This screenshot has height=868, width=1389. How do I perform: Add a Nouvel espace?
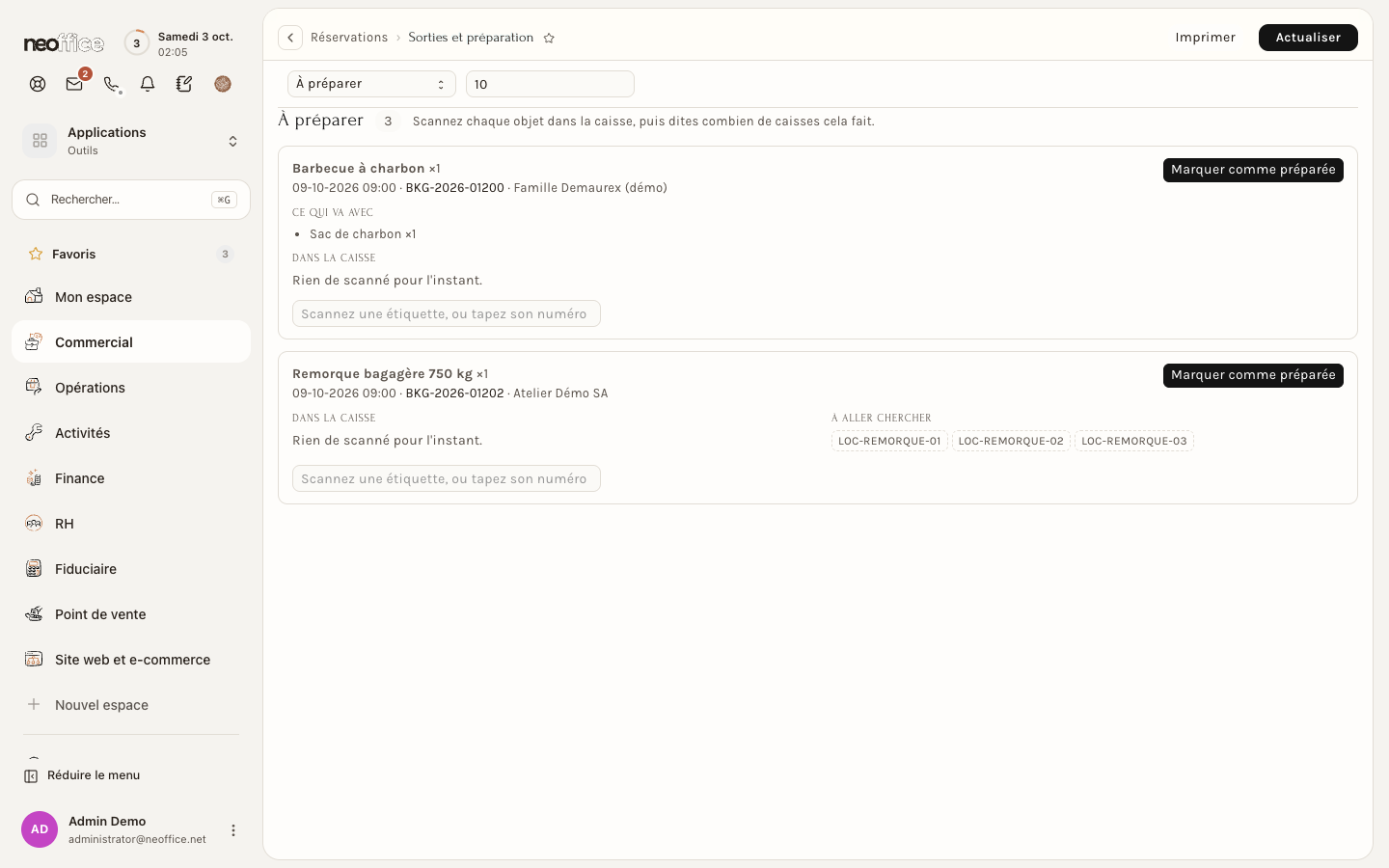click(131, 705)
